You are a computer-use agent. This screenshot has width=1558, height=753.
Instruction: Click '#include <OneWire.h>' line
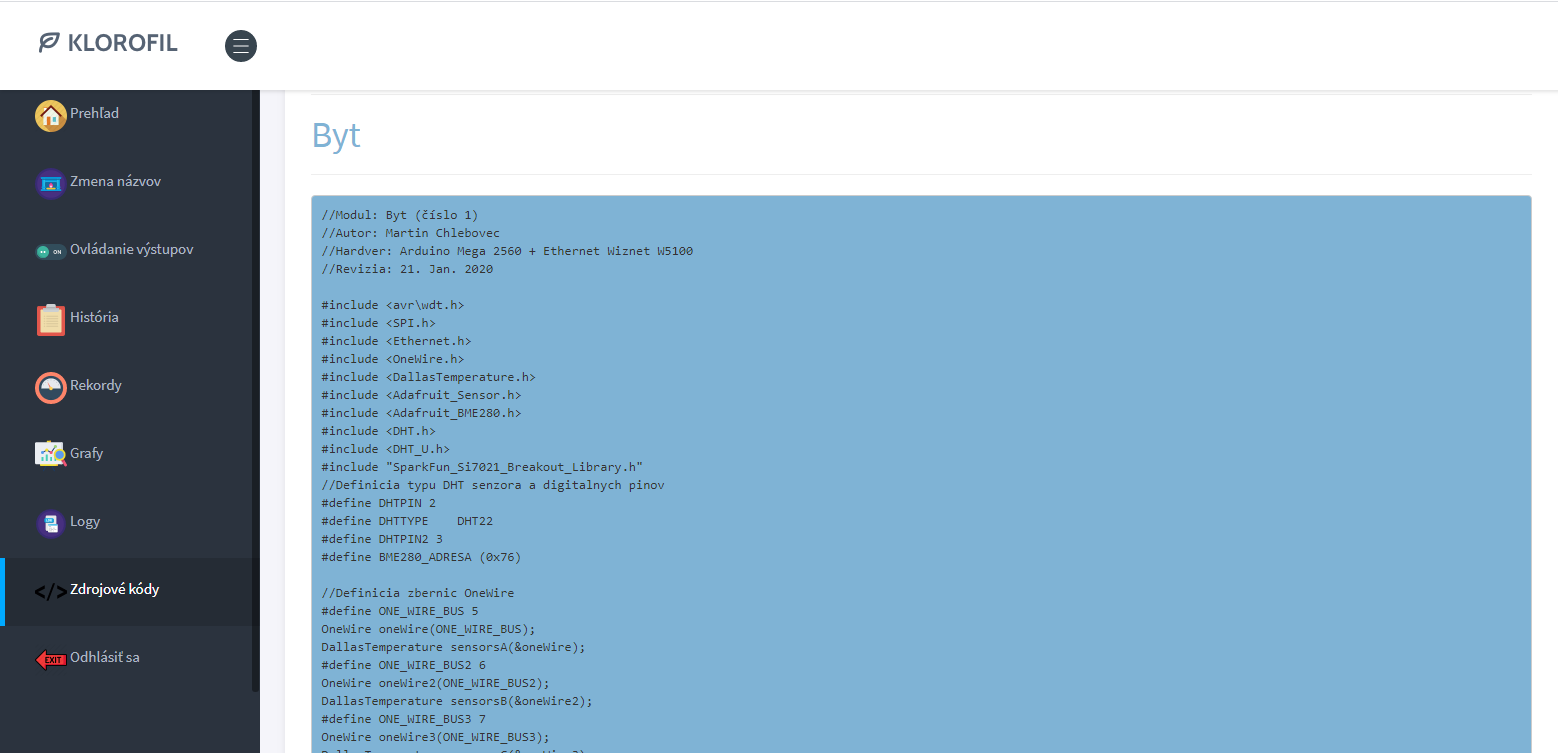tap(393, 359)
